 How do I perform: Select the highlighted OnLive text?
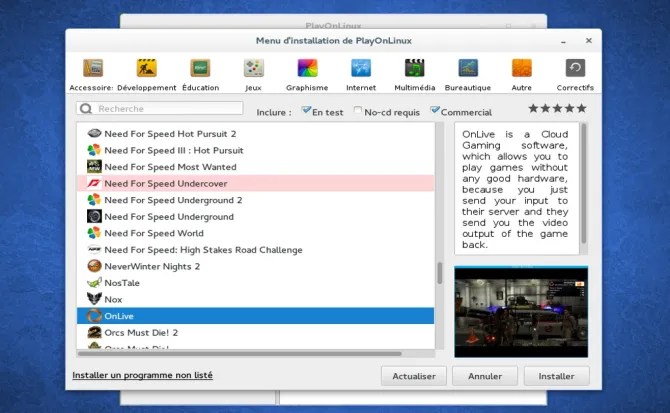point(119,316)
